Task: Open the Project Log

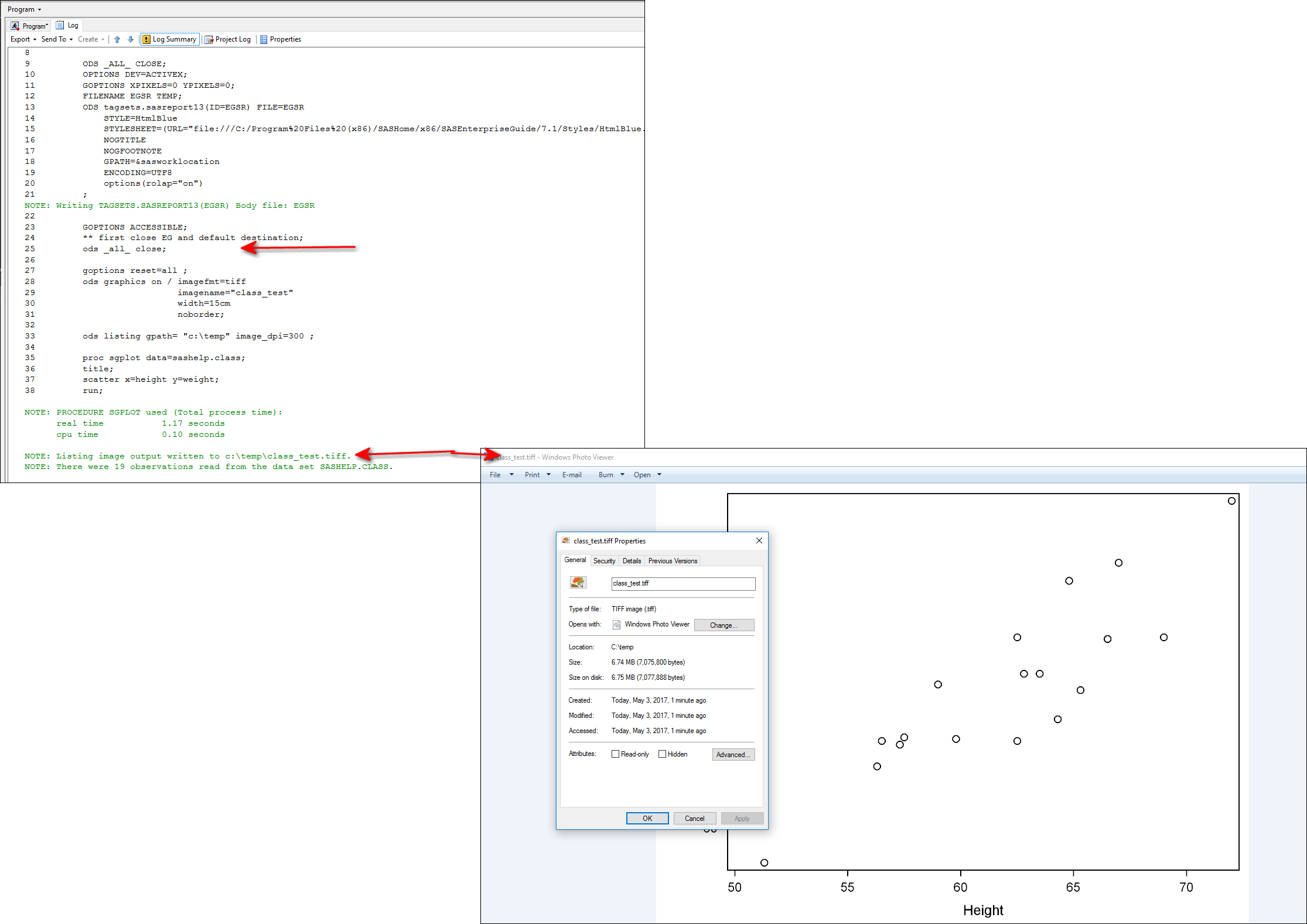Action: [228, 39]
